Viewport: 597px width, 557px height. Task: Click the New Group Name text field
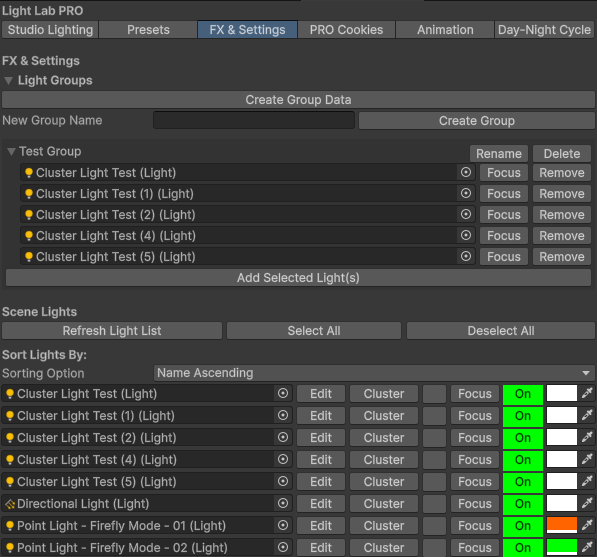coord(254,120)
